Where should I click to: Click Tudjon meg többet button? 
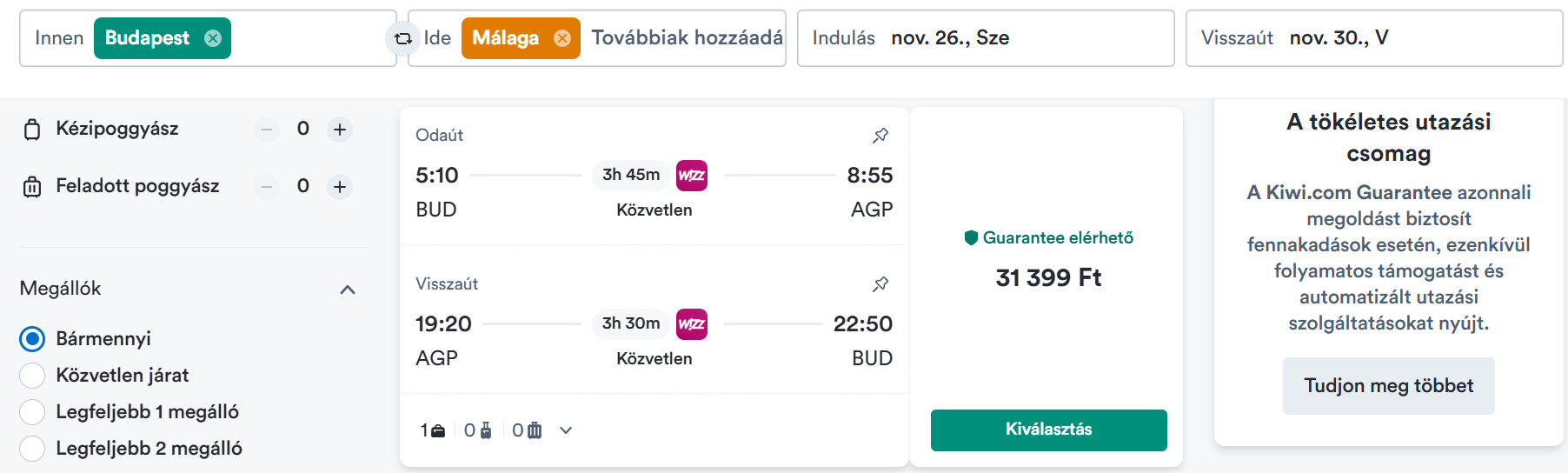[x=1388, y=386]
